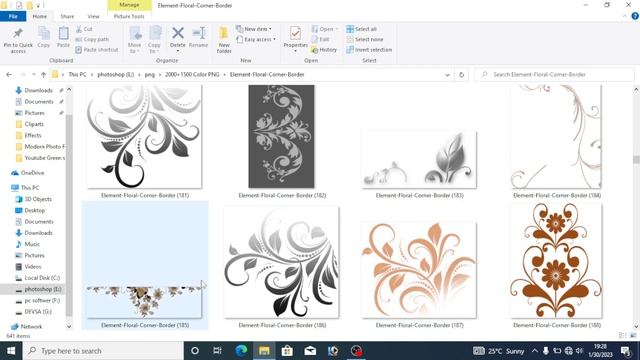Image resolution: width=640 pixels, height=360 pixels.
Task: Click Edit in the Open group
Action: coord(320,39)
